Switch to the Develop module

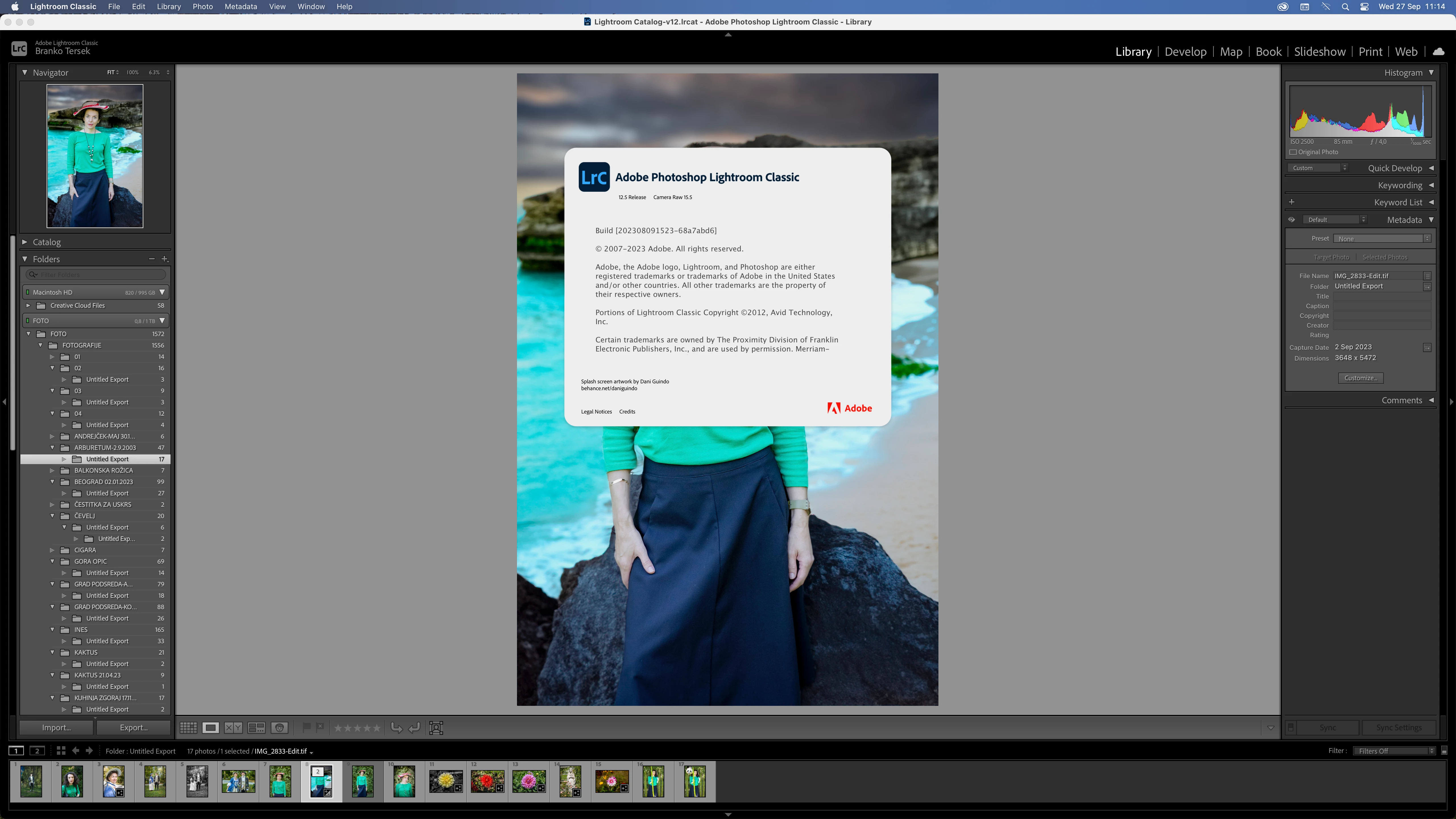pos(1185,51)
